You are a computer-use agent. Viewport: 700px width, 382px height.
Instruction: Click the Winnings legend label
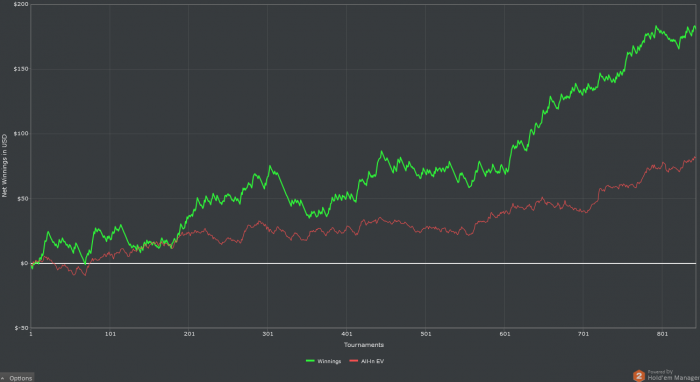point(329,361)
